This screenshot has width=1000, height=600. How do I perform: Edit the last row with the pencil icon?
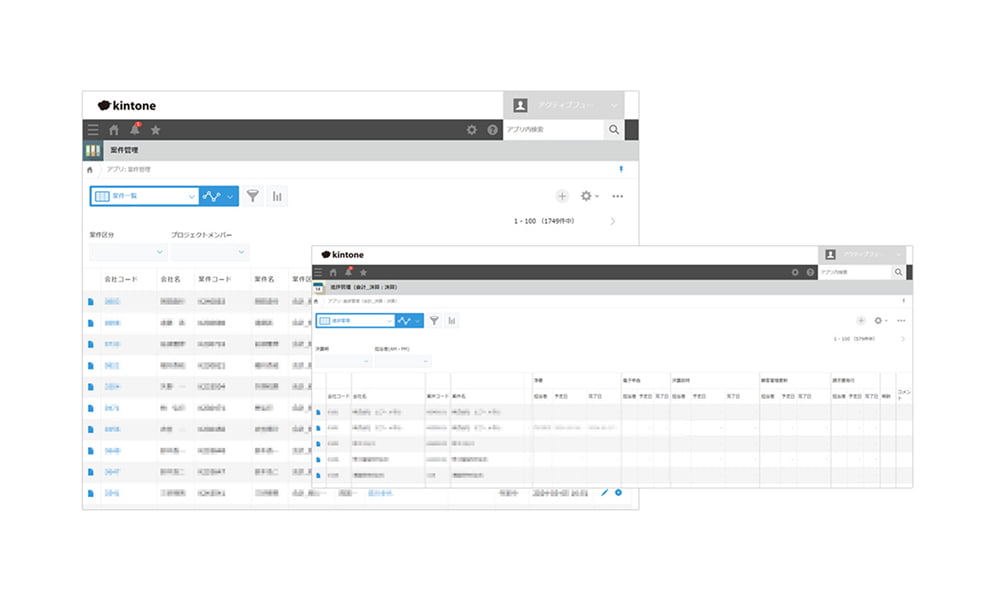(604, 493)
